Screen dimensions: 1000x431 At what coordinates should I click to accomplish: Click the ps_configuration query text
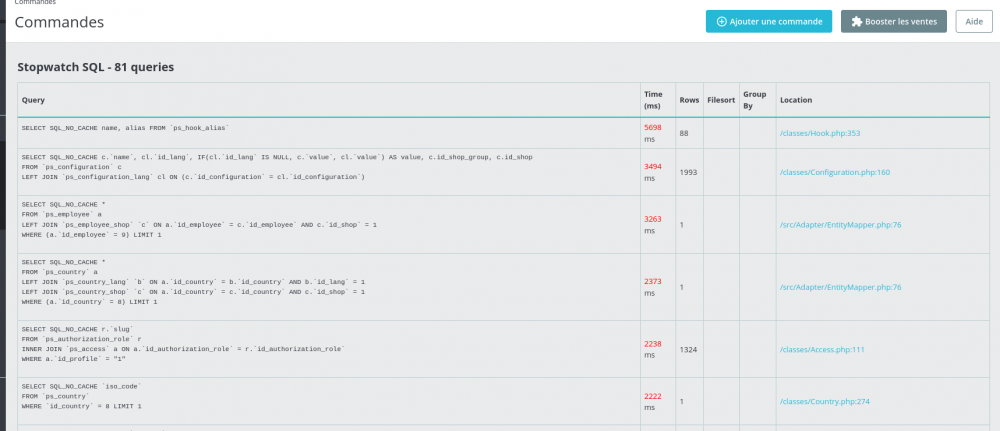(277, 166)
